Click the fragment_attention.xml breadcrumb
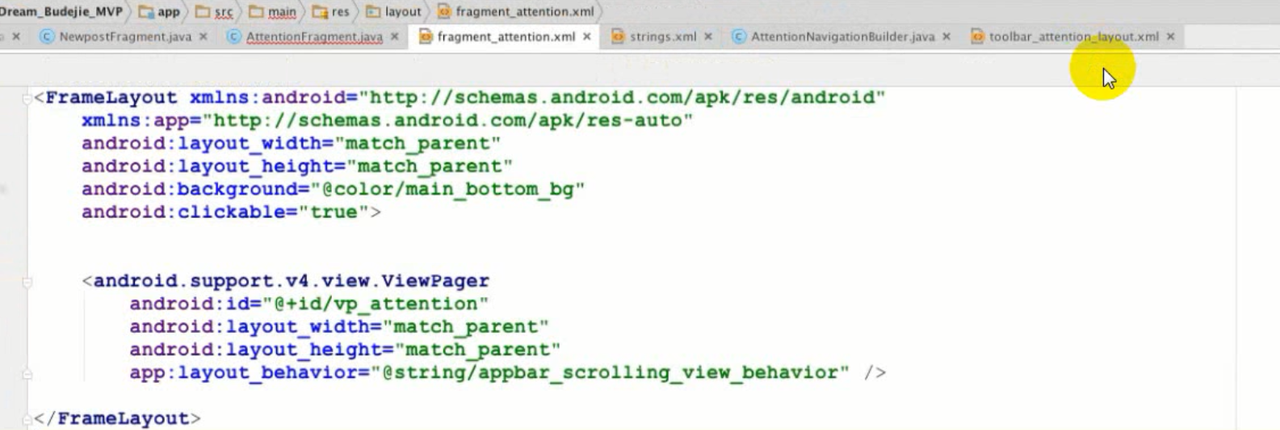 pyautogui.click(x=515, y=12)
